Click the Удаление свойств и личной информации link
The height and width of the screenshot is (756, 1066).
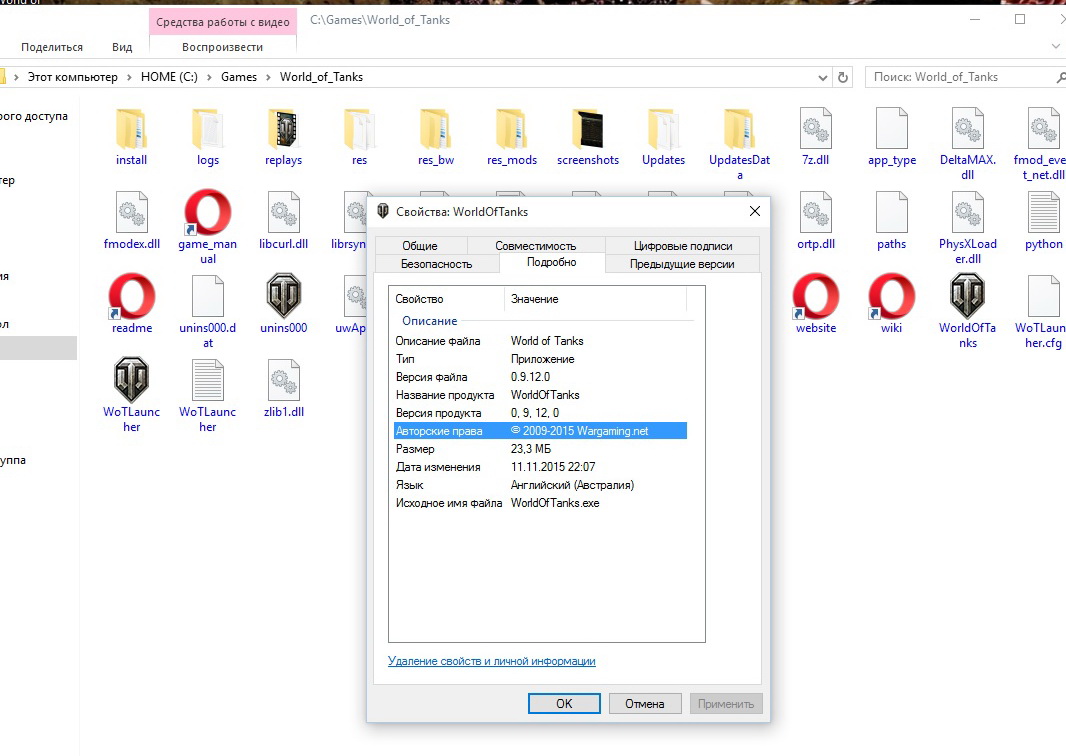tap(491, 661)
